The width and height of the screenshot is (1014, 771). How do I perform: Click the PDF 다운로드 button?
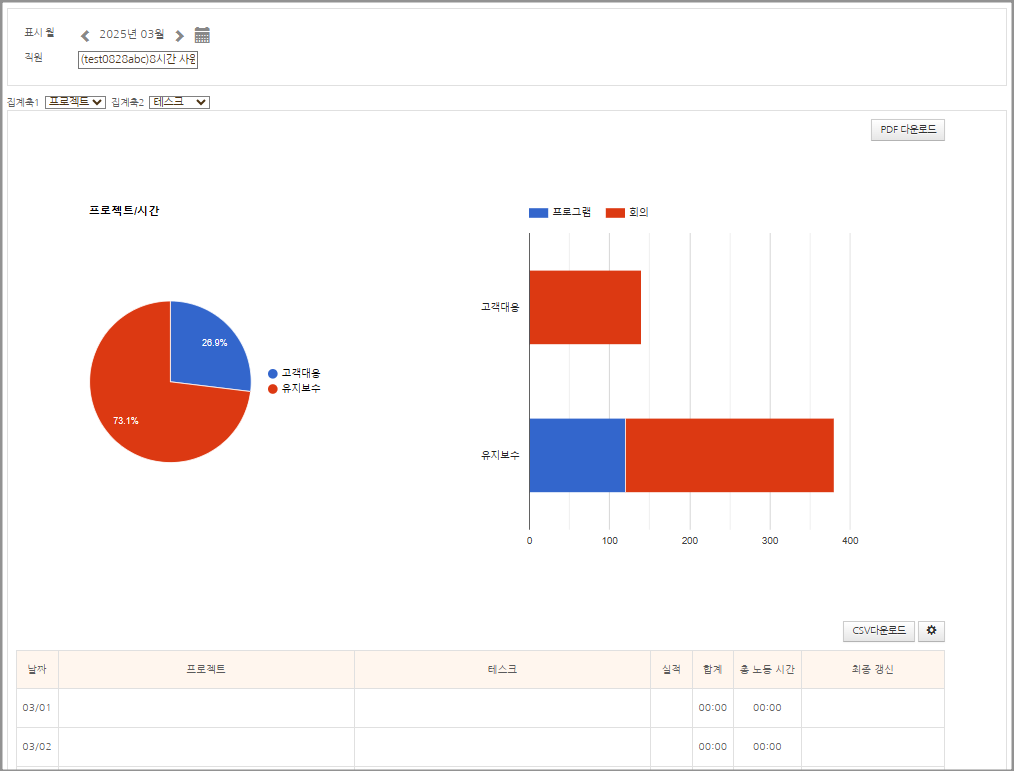point(907,130)
